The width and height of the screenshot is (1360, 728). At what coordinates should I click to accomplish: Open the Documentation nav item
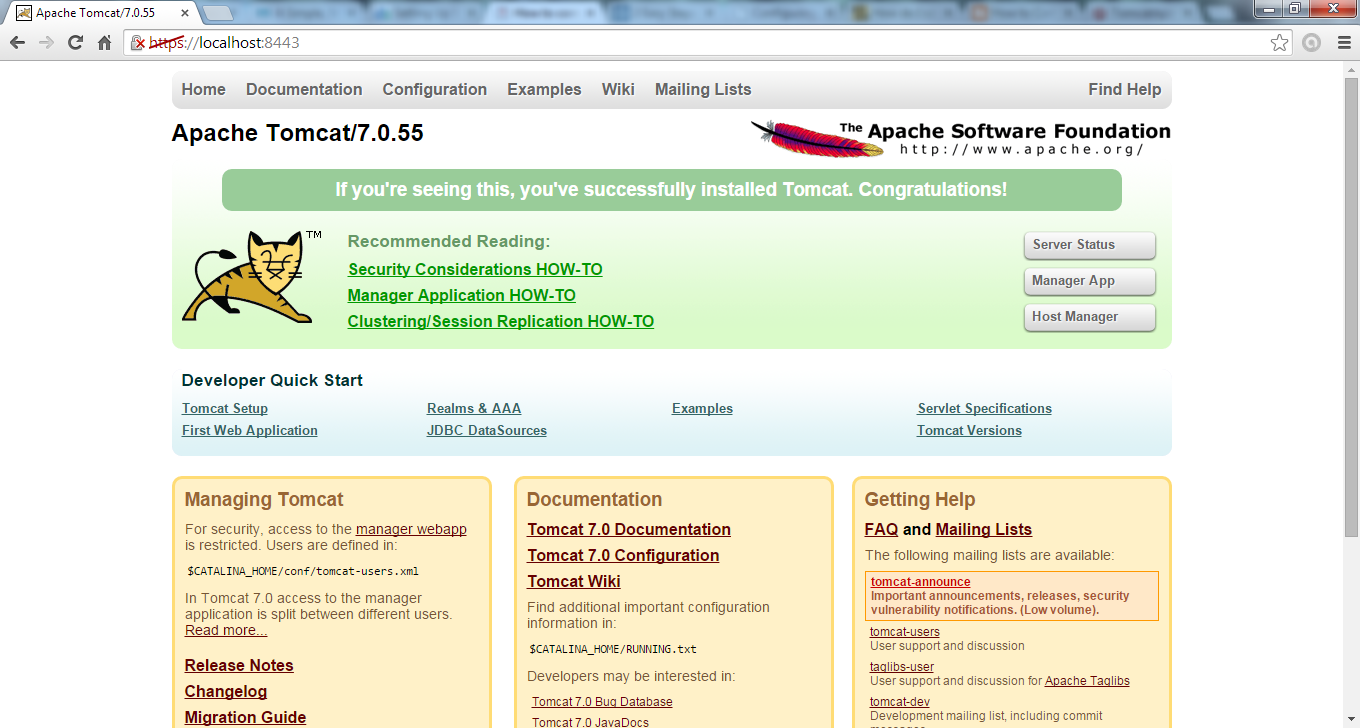304,89
